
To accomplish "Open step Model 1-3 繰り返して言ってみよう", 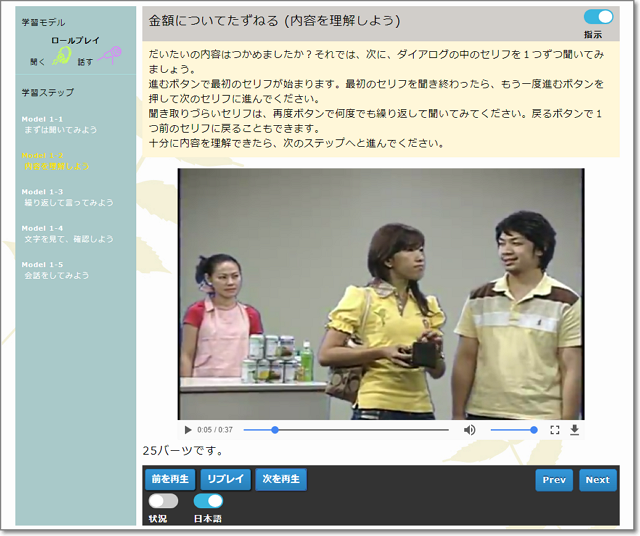I will point(67,197).
